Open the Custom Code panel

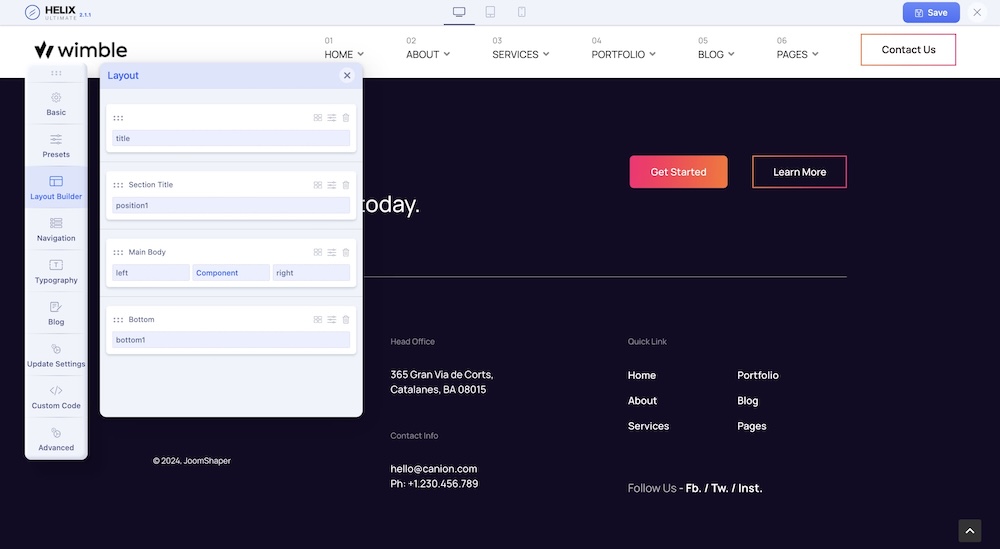[56, 397]
